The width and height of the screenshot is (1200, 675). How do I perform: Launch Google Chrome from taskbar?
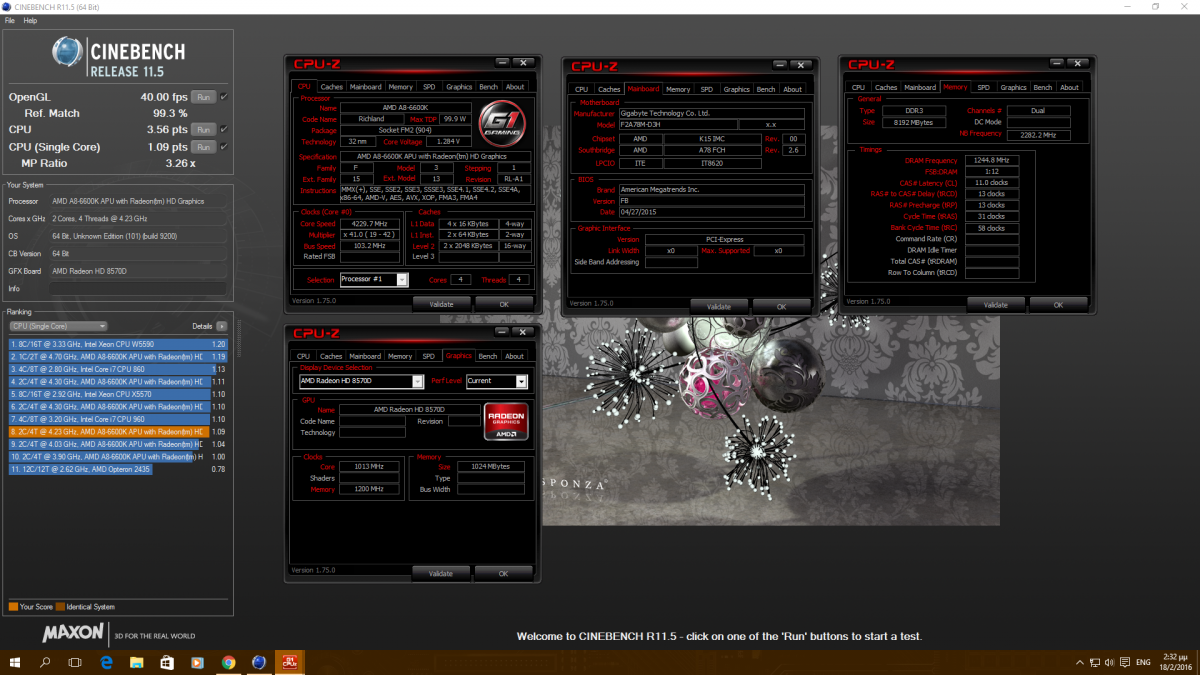pyautogui.click(x=228, y=662)
